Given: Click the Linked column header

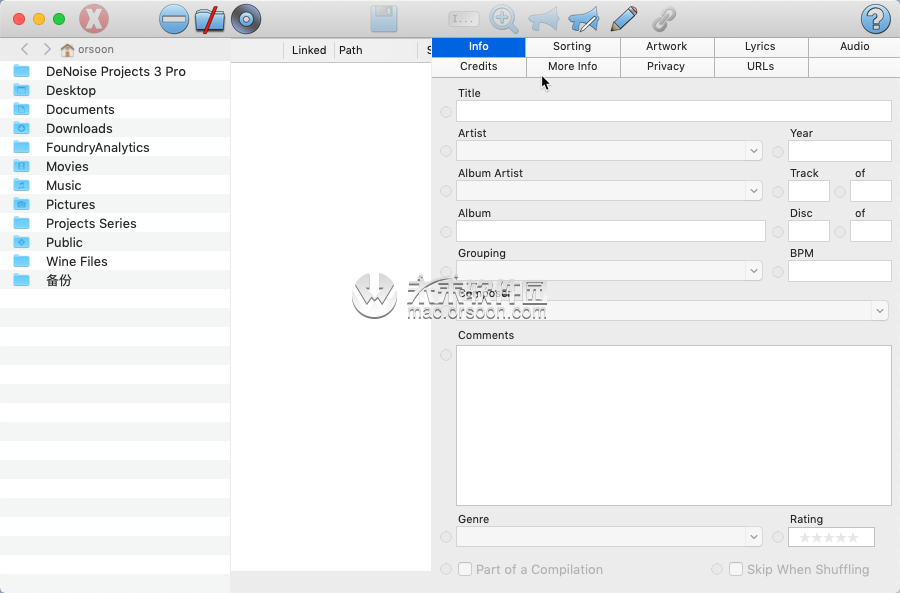Looking at the screenshot, I should point(309,51).
